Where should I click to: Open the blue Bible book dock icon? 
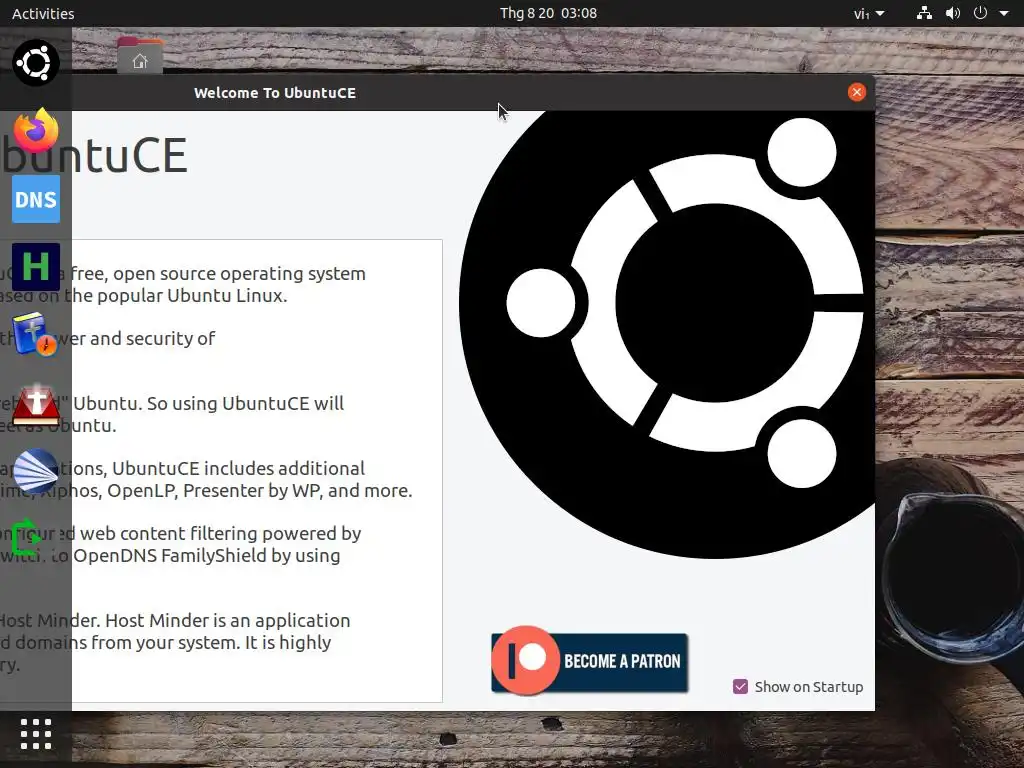point(35,334)
